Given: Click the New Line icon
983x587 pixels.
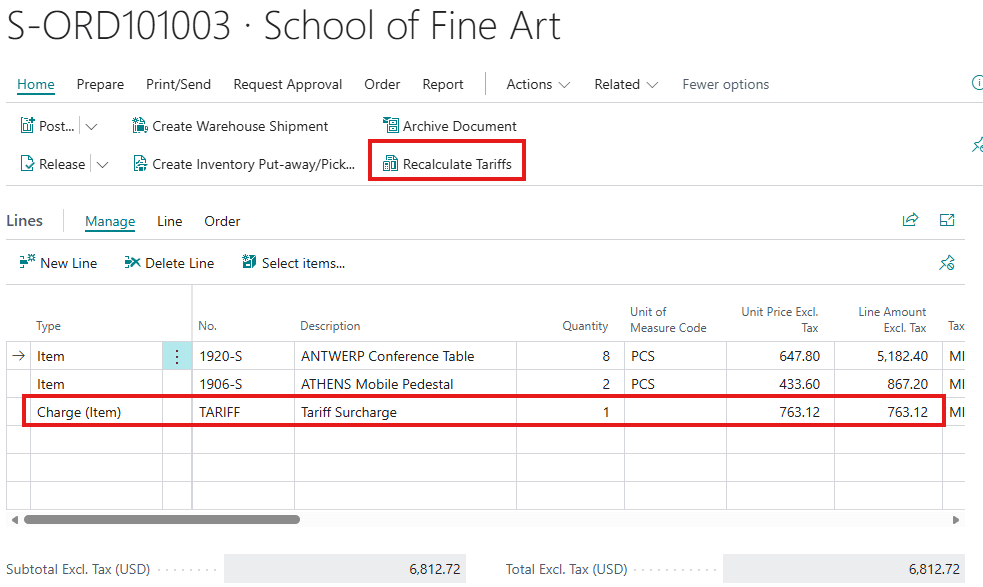Looking at the screenshot, I should 28,263.
